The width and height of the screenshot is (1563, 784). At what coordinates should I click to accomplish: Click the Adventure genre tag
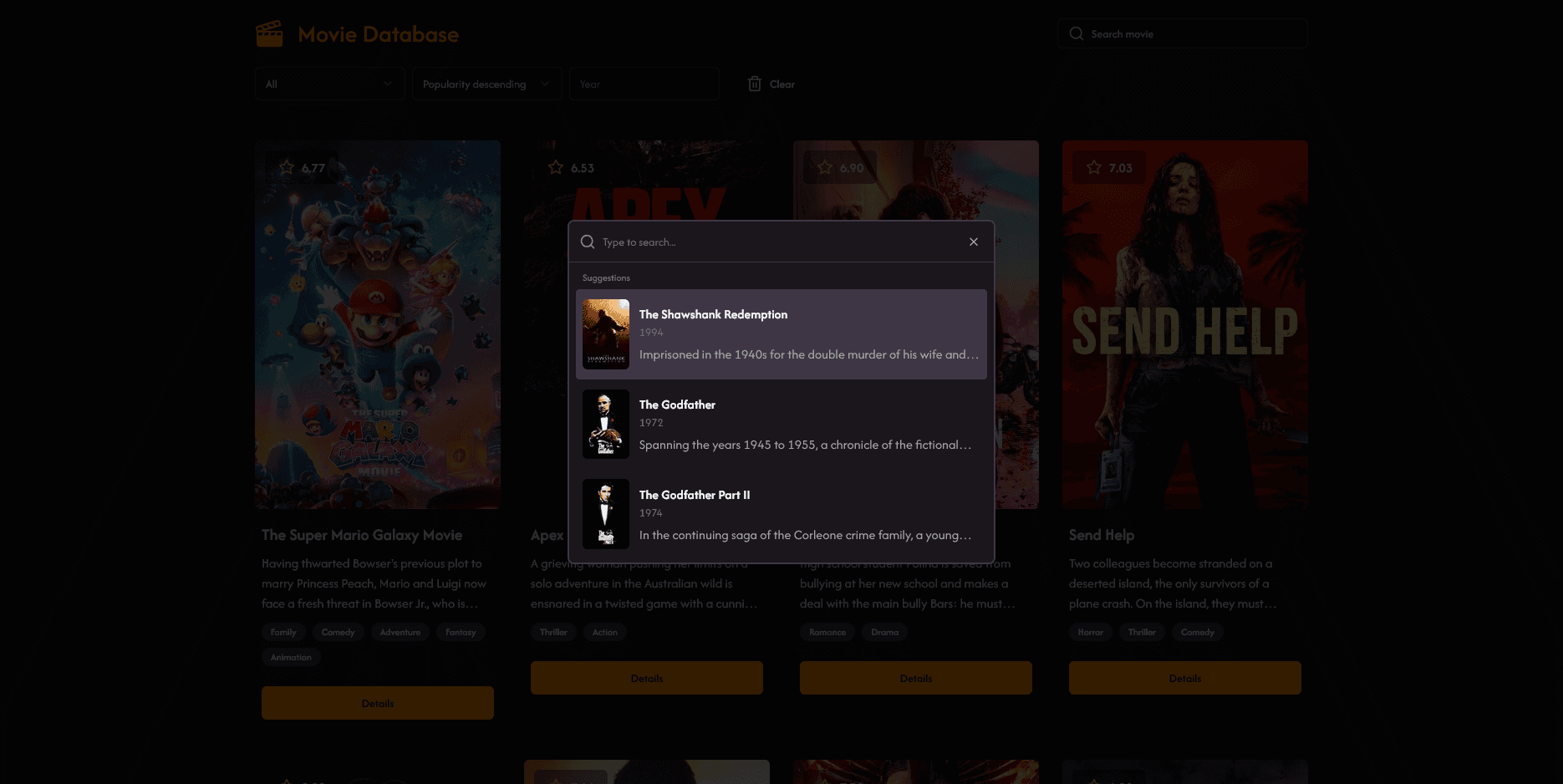[x=400, y=632]
